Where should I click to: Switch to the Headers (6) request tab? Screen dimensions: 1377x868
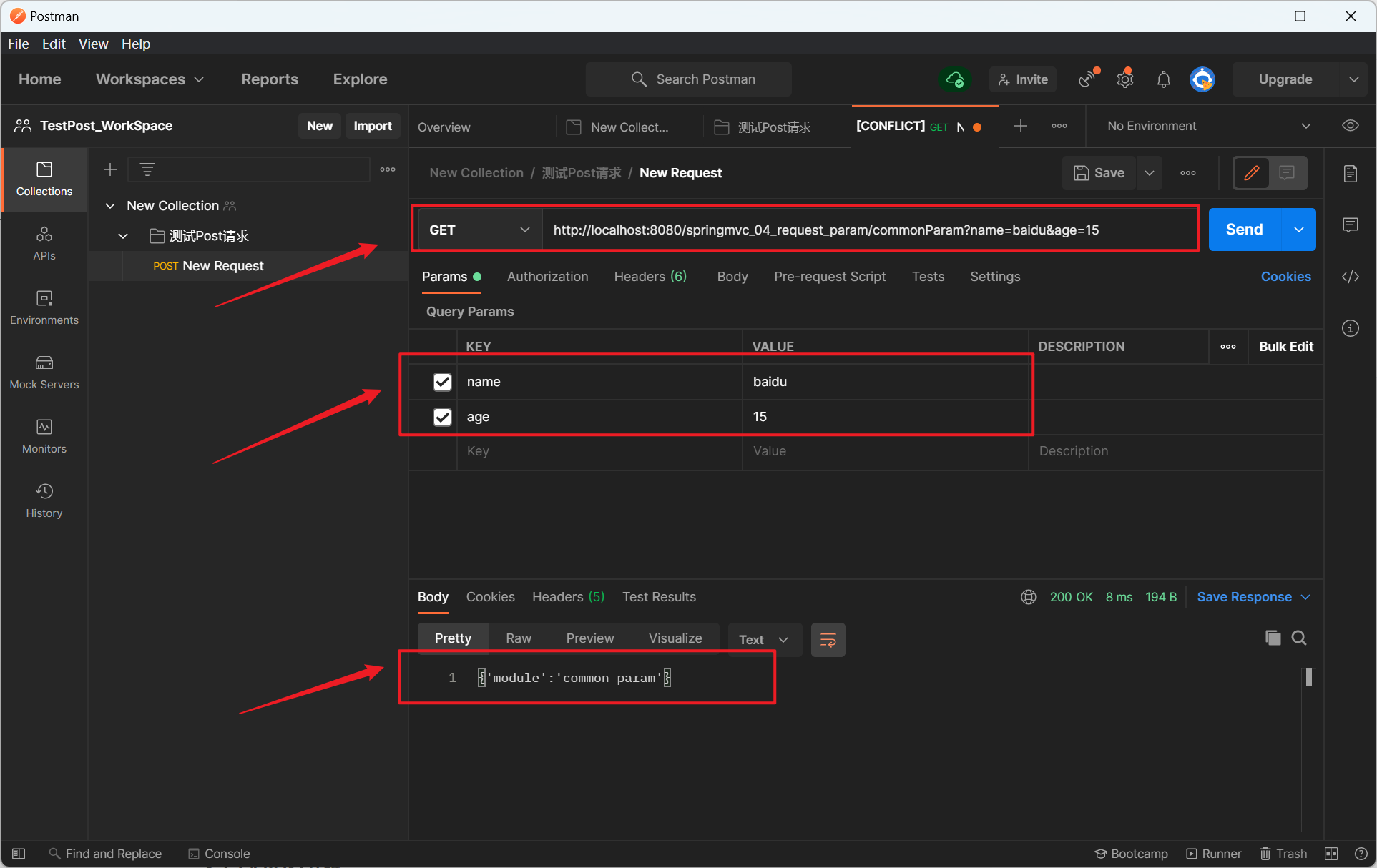(x=650, y=277)
